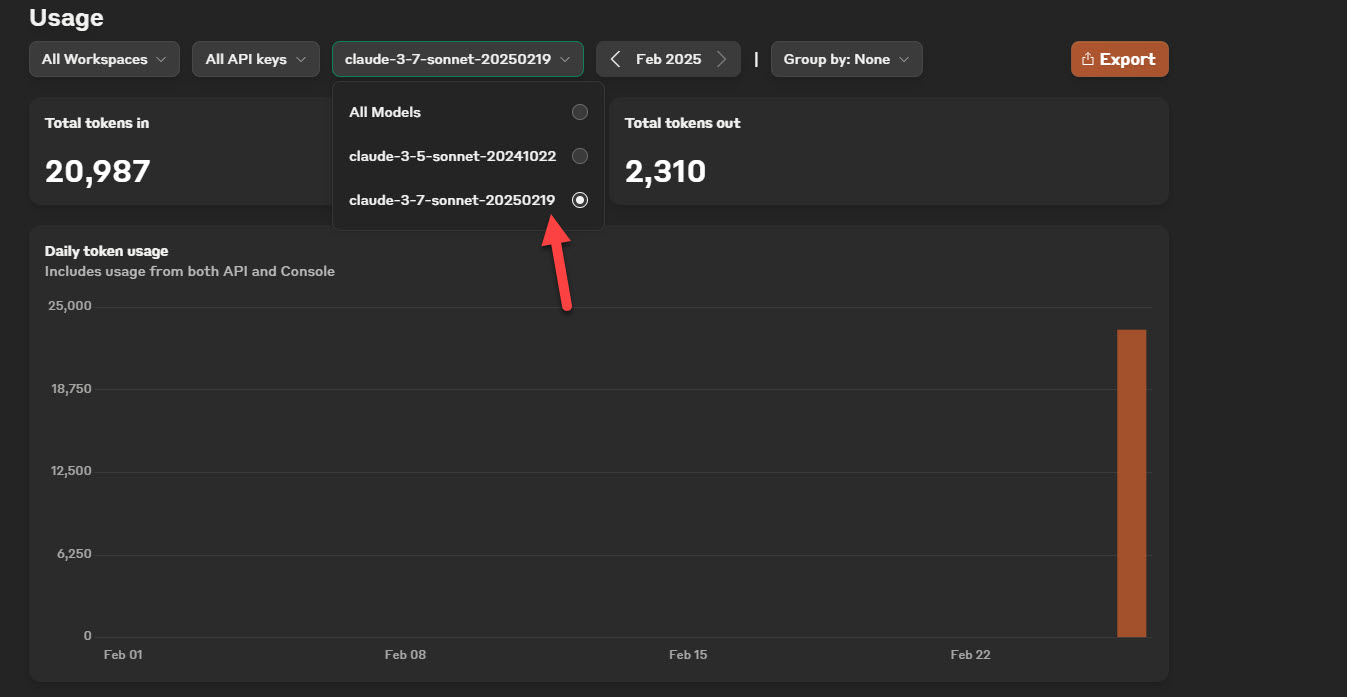Collapse the model filter dropdown in the filter bar
The image size is (1347, 697).
pos(458,59)
